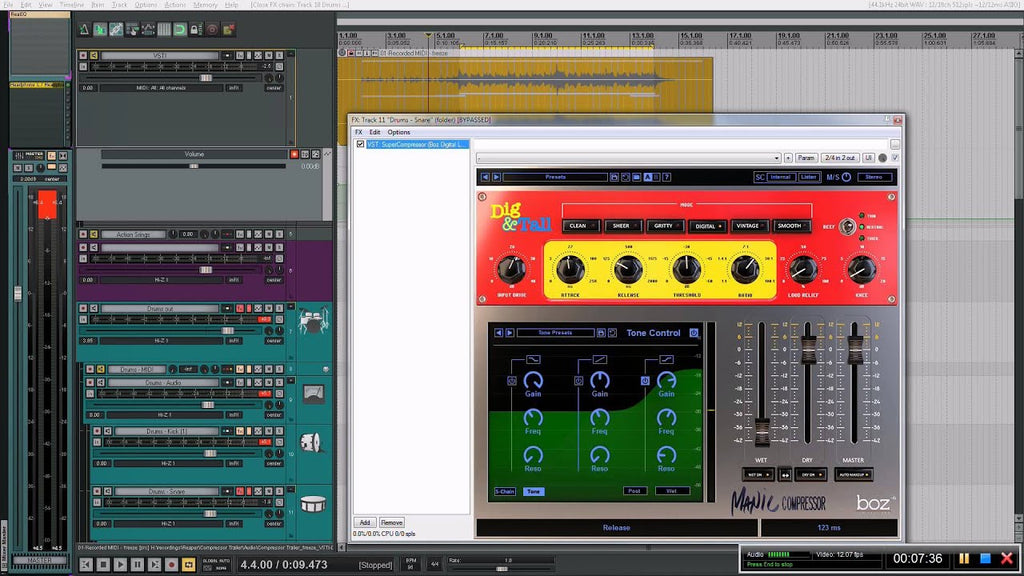Toggle the WET ON button

[x=758, y=475]
